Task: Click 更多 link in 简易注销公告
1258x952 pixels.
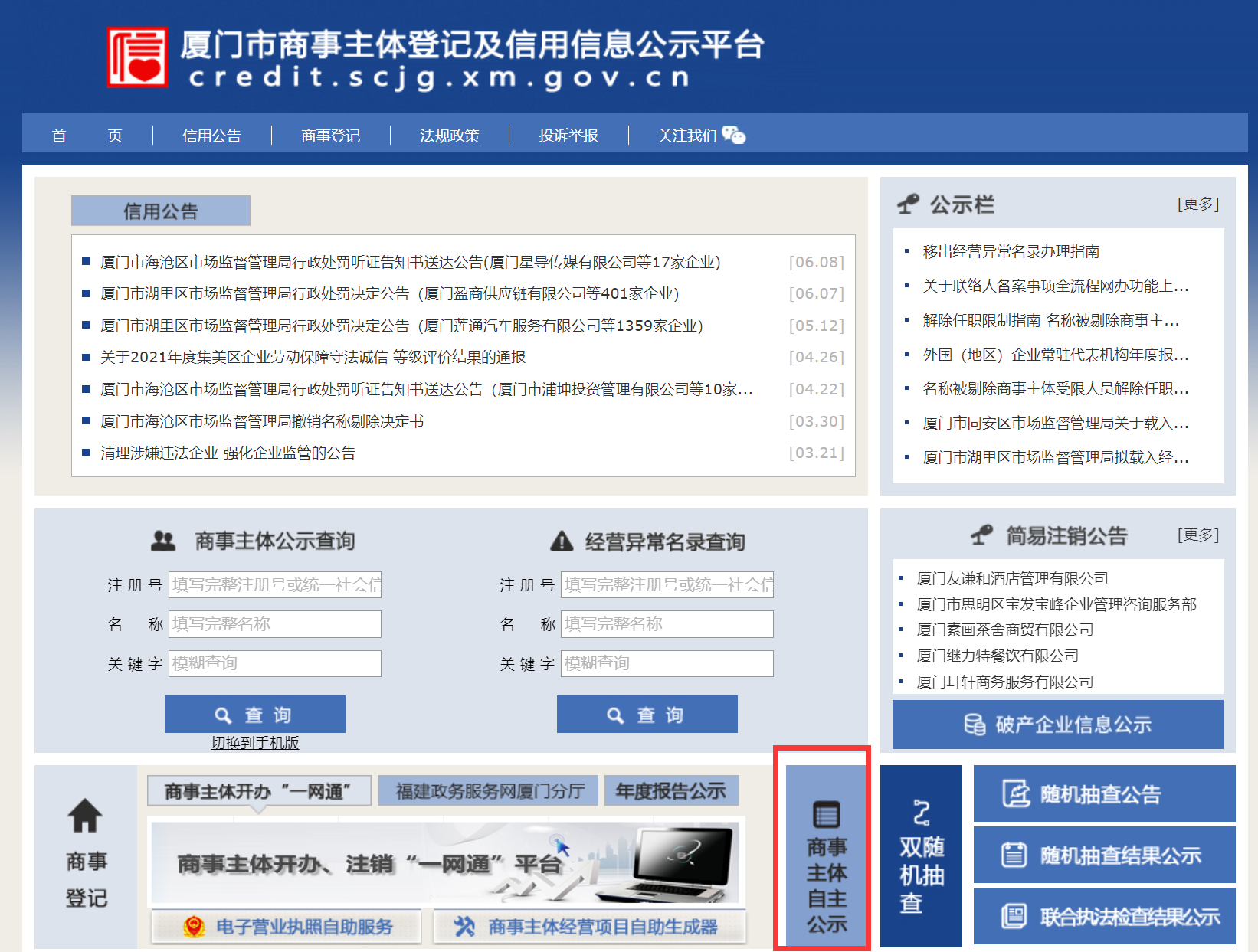Action: (1198, 535)
